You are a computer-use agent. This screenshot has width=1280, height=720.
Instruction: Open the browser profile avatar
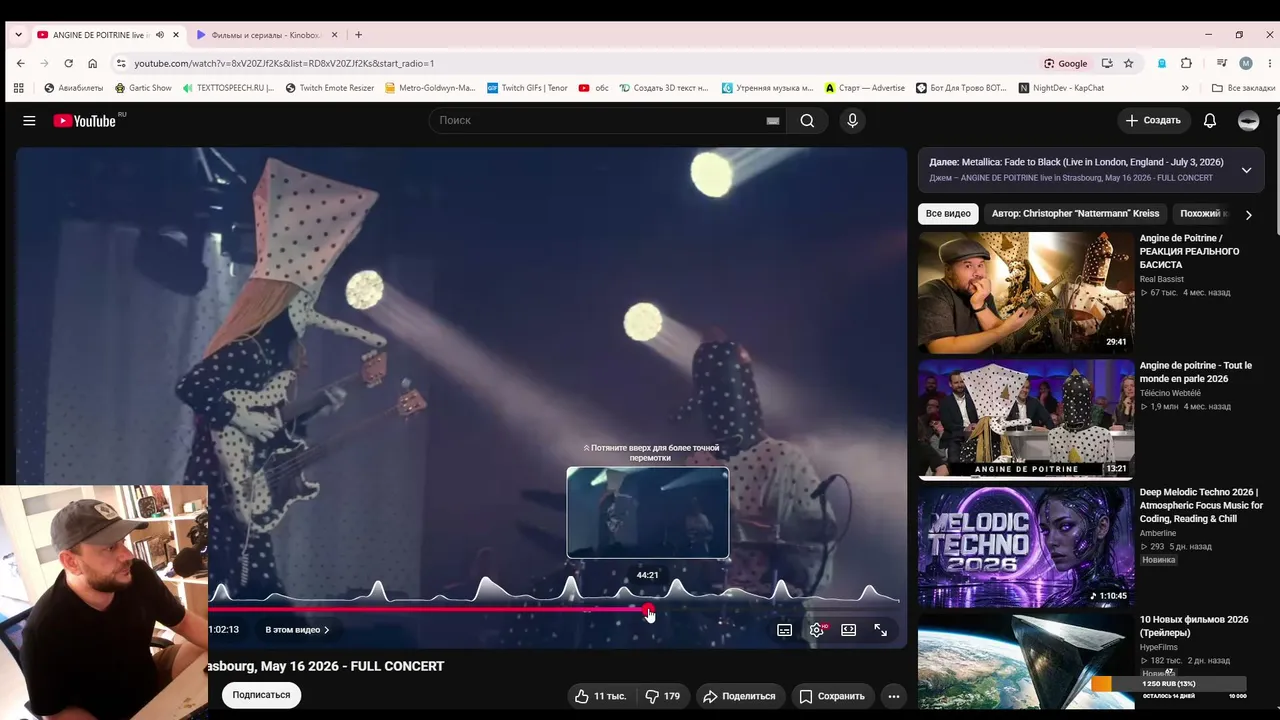[1246, 63]
